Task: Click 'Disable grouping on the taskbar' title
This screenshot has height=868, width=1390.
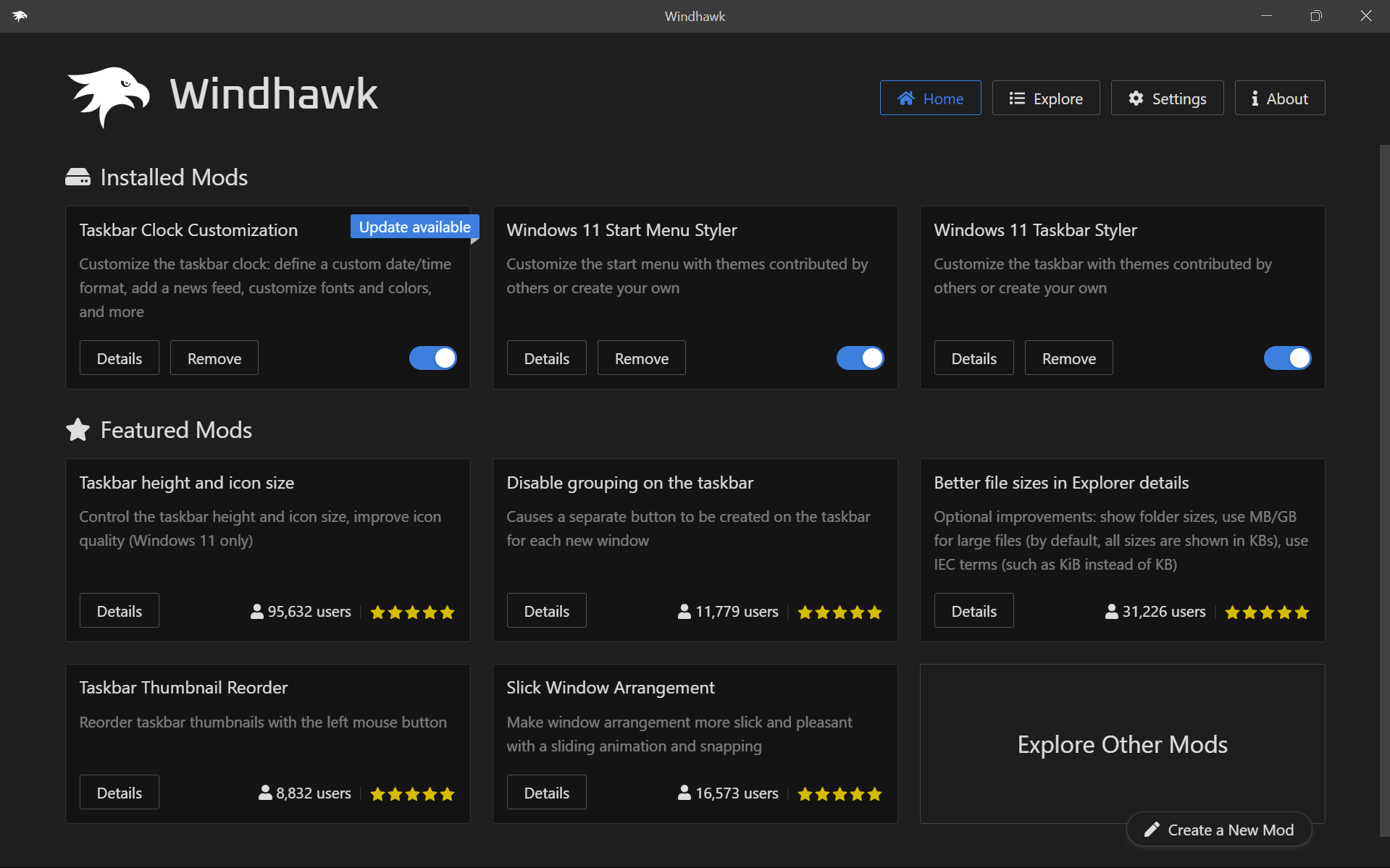Action: (629, 483)
